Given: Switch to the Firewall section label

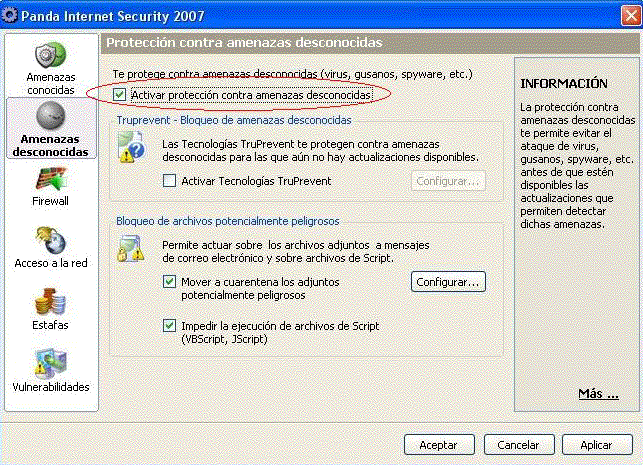Looking at the screenshot, I should pos(50,201).
